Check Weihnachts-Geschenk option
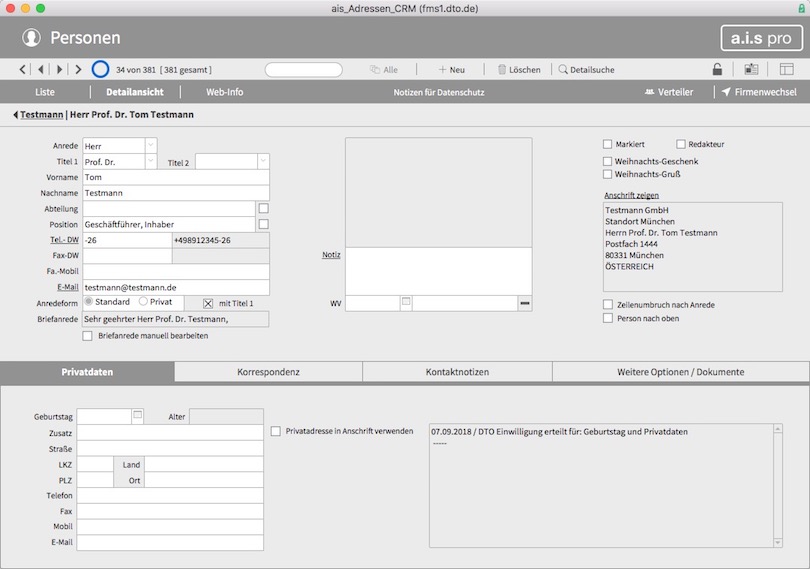The image size is (810, 569). pyautogui.click(x=608, y=161)
